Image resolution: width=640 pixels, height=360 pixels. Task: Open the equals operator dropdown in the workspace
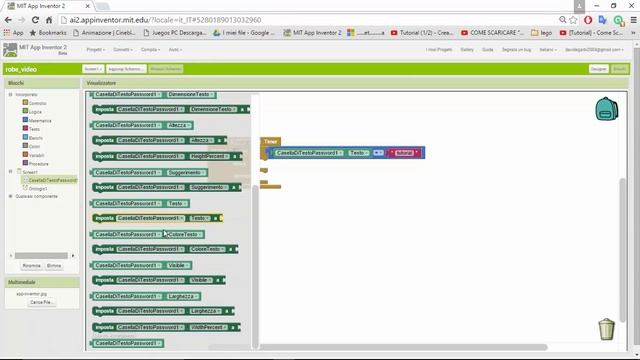(378, 153)
